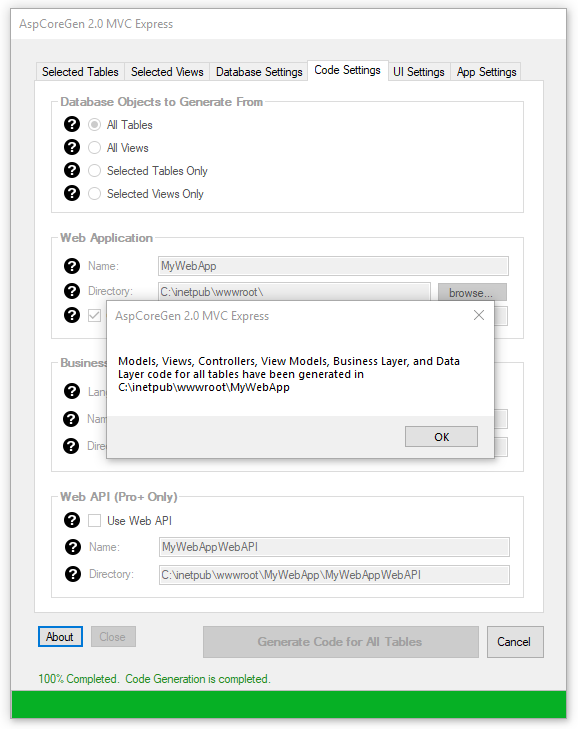578x729 pixels.
Task: Switch to the Selected Views tab
Action: click(167, 72)
